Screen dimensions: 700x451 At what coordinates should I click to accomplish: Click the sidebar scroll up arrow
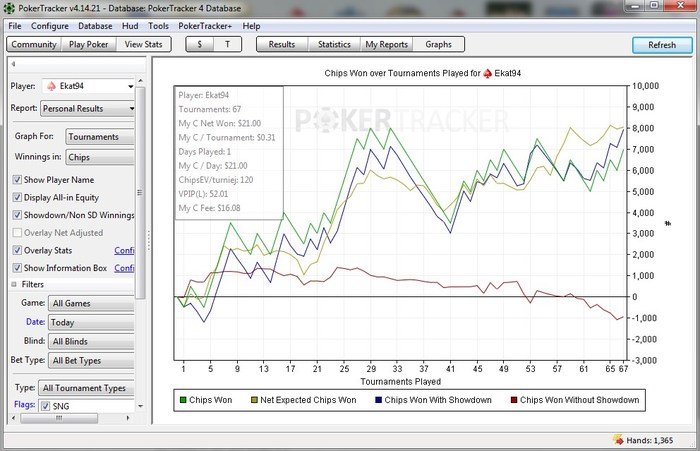click(x=140, y=81)
